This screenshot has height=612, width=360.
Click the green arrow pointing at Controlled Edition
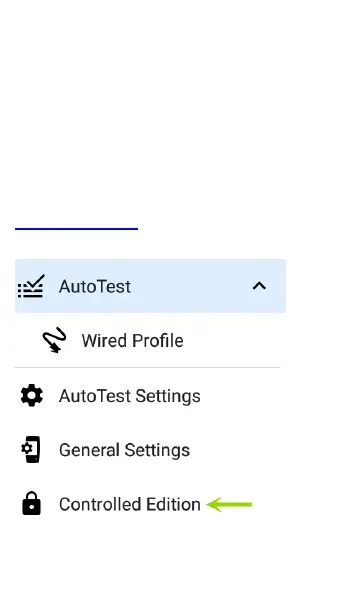click(229, 504)
